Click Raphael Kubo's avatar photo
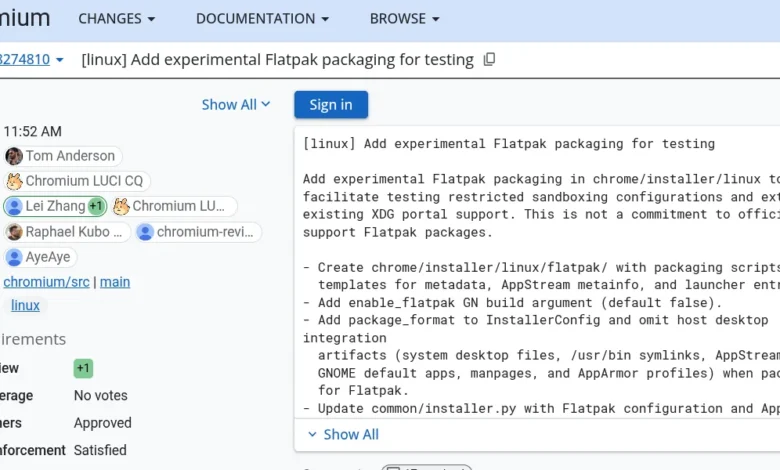 [14, 232]
